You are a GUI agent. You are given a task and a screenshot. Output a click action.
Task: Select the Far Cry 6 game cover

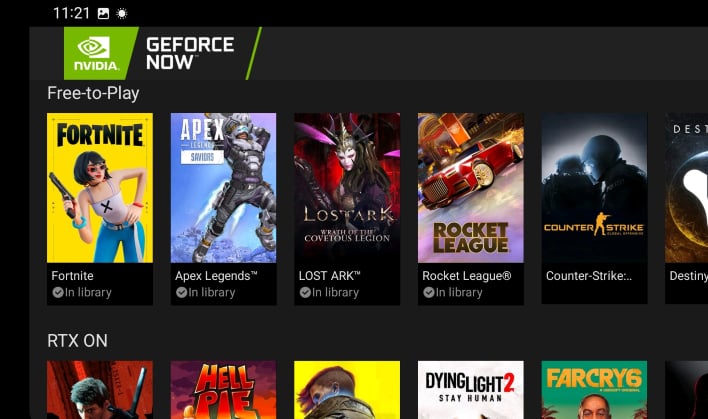(594, 390)
